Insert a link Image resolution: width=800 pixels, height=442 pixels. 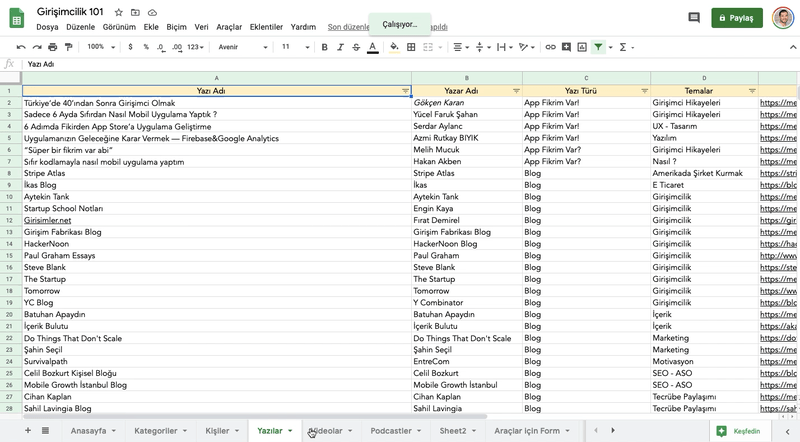[x=550, y=47]
